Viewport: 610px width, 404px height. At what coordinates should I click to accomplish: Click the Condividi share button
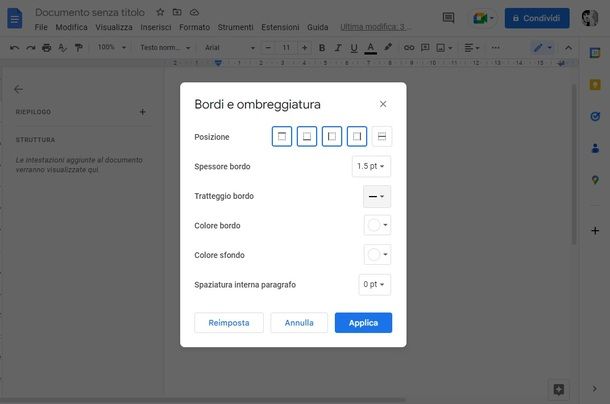[537, 18]
